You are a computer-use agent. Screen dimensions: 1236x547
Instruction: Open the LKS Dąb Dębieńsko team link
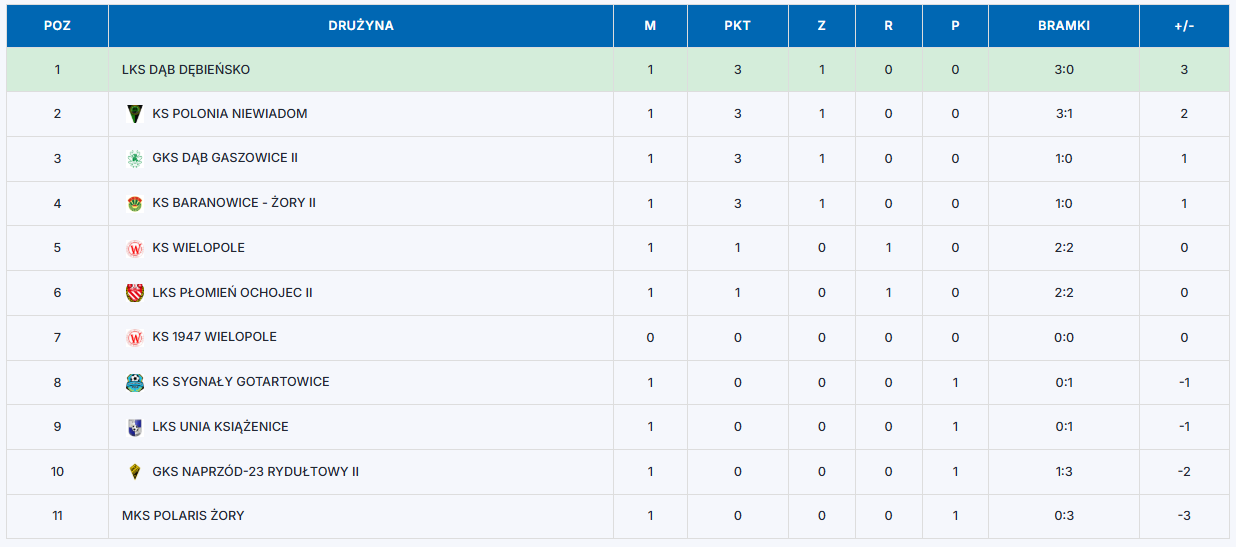186,70
